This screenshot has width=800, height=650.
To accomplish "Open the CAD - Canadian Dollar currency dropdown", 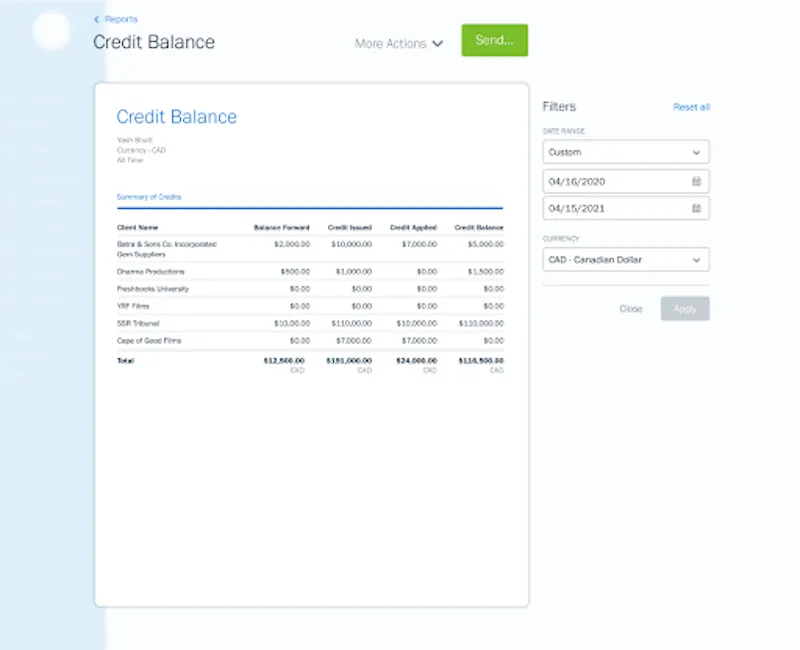I will [625, 259].
